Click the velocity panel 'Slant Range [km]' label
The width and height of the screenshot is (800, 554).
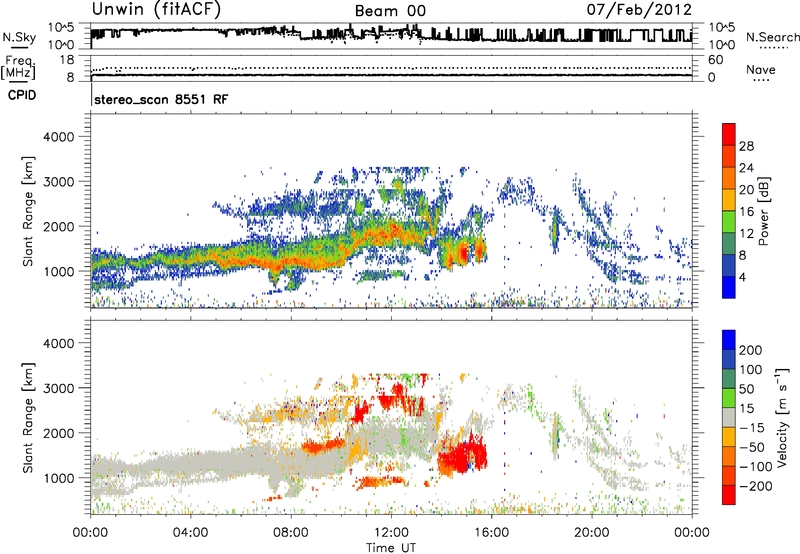[x=28, y=417]
